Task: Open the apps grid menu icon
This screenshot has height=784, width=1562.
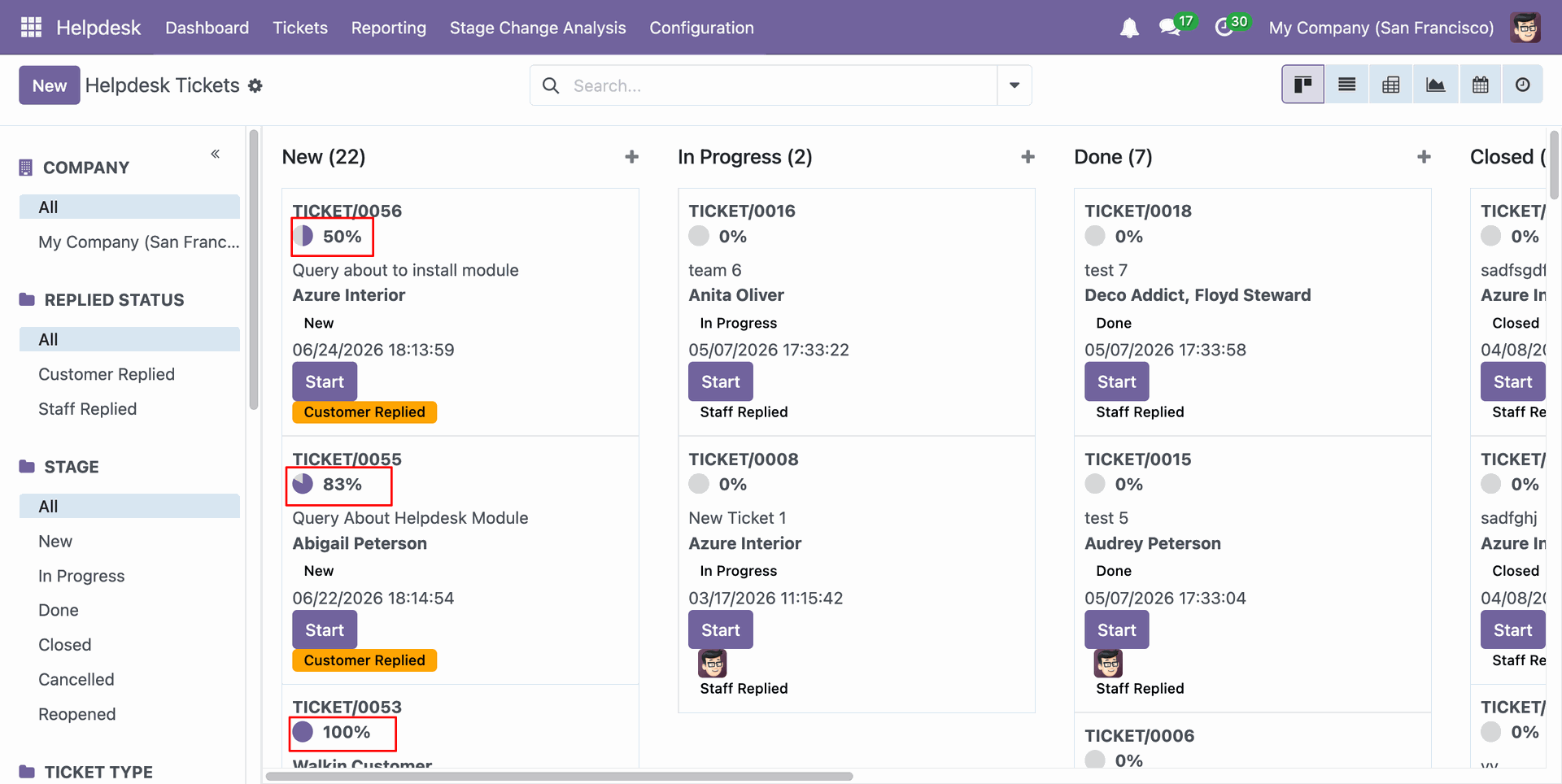Action: pos(31,28)
